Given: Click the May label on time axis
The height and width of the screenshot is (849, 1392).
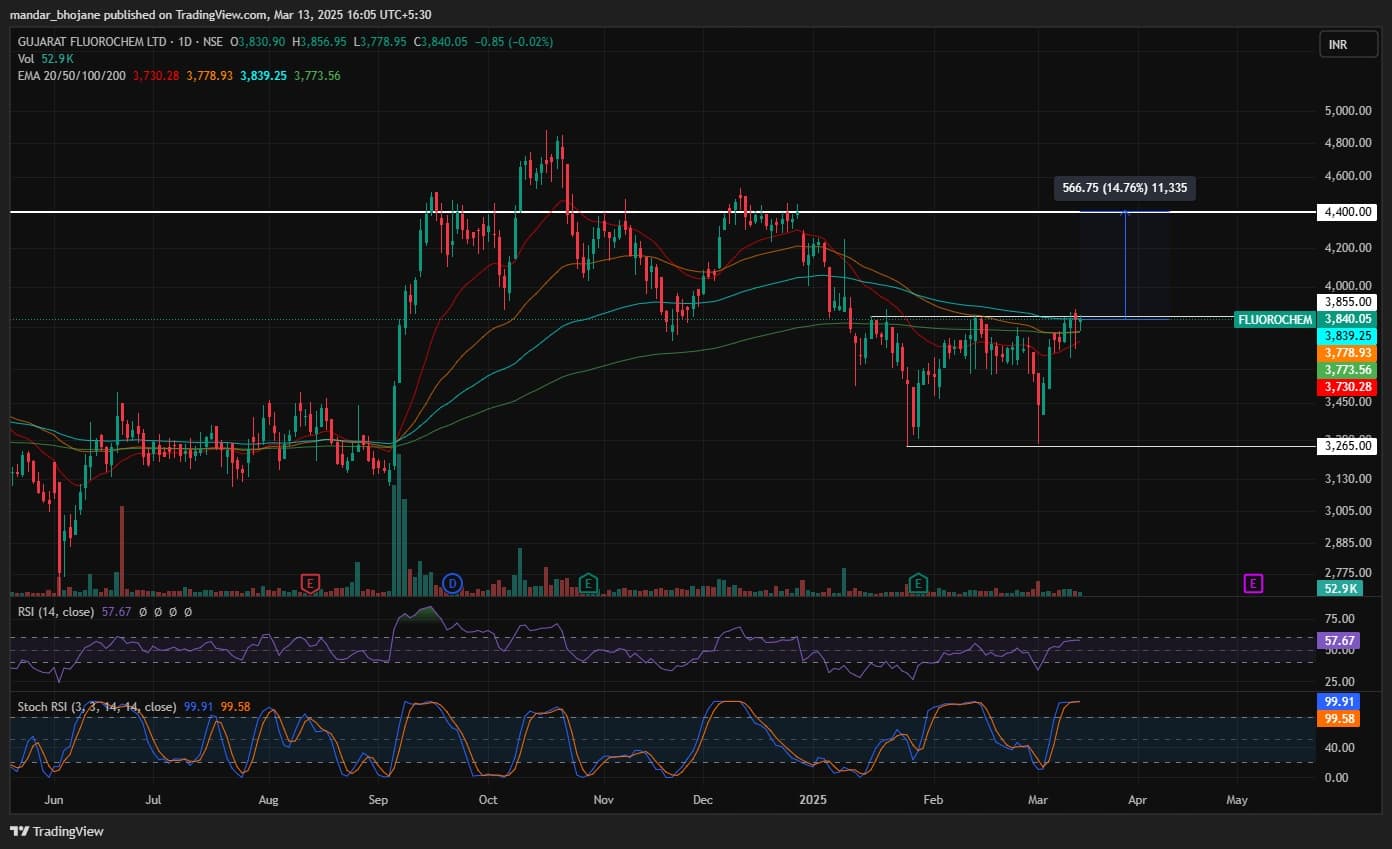Looking at the screenshot, I should (x=1237, y=800).
